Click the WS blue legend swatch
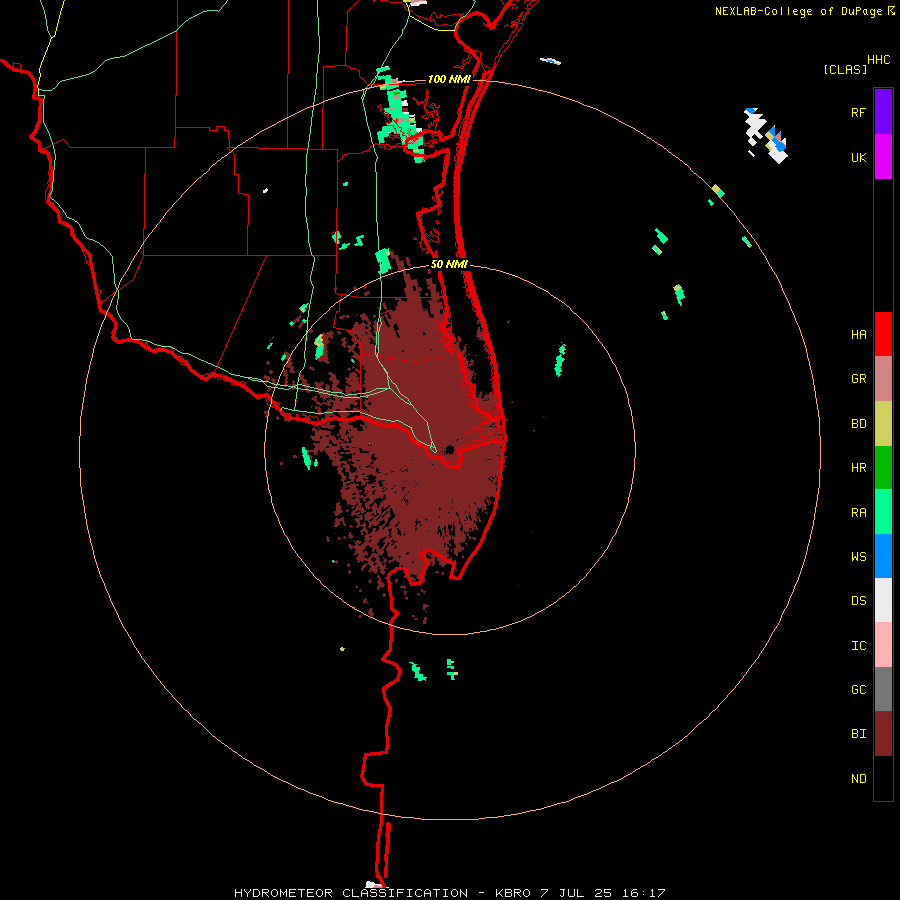Image resolution: width=900 pixels, height=900 pixels. [883, 556]
